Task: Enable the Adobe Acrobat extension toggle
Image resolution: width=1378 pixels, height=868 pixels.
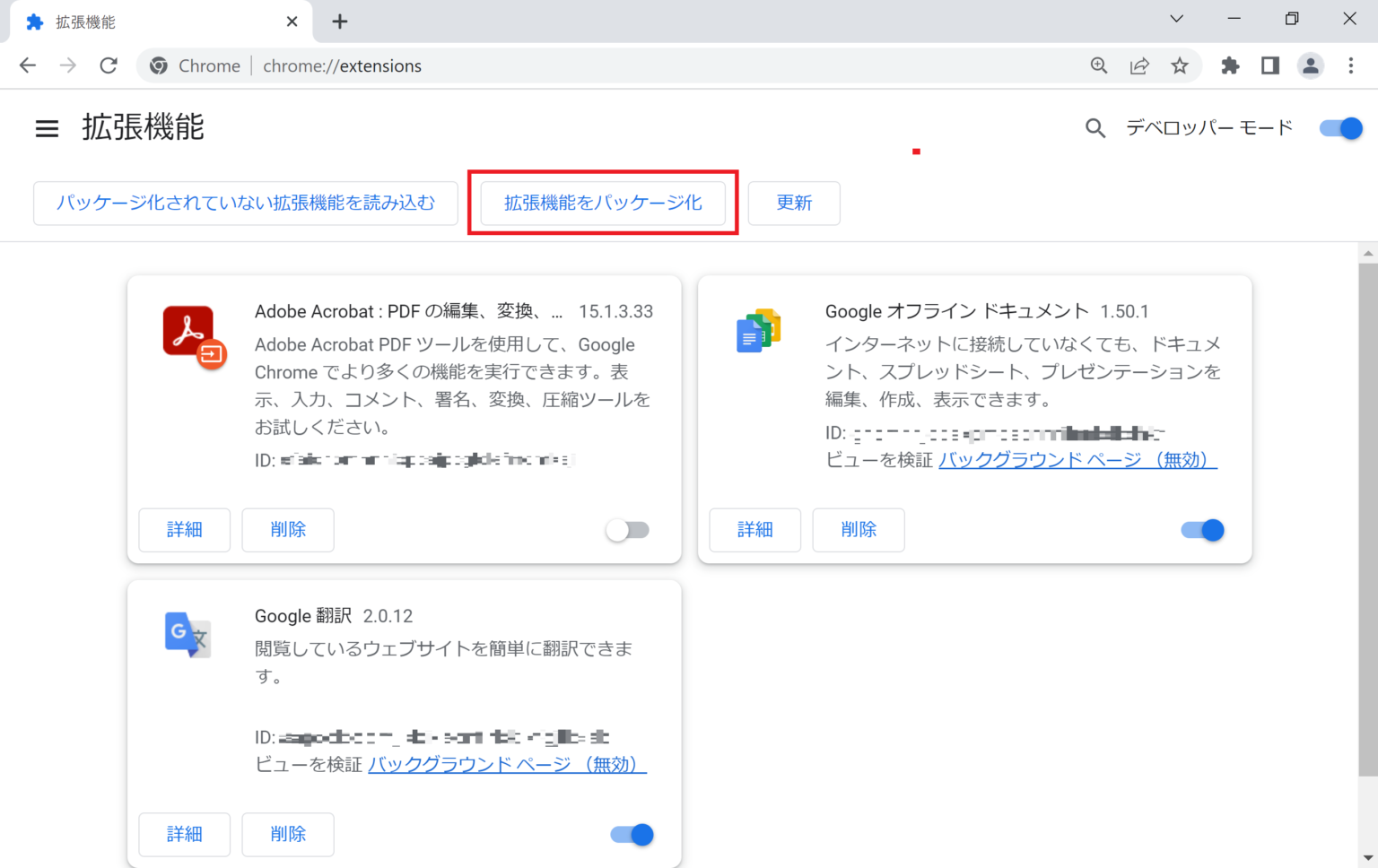Action: point(628,530)
